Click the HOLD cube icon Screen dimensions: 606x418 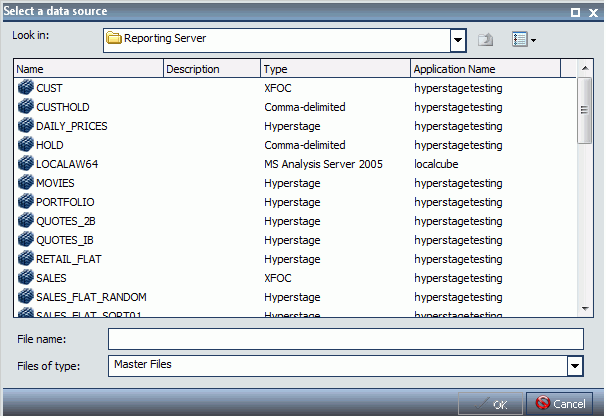coord(26,144)
